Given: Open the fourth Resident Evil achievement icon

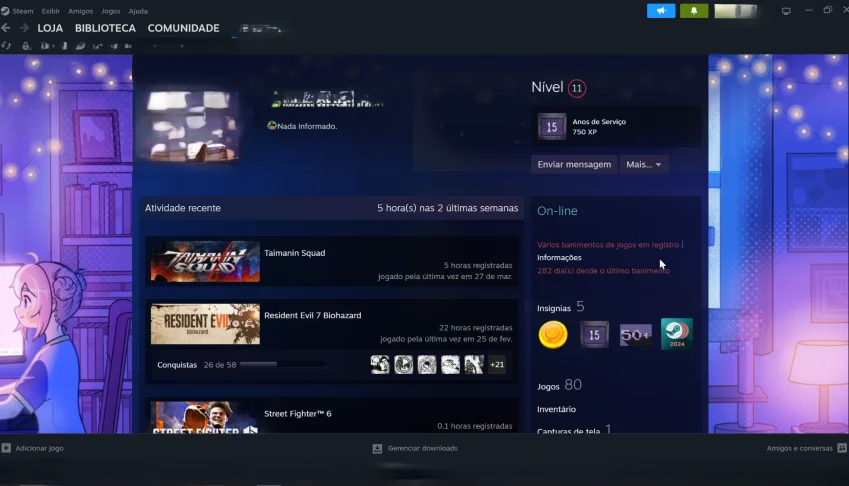Looking at the screenshot, I should coord(450,365).
